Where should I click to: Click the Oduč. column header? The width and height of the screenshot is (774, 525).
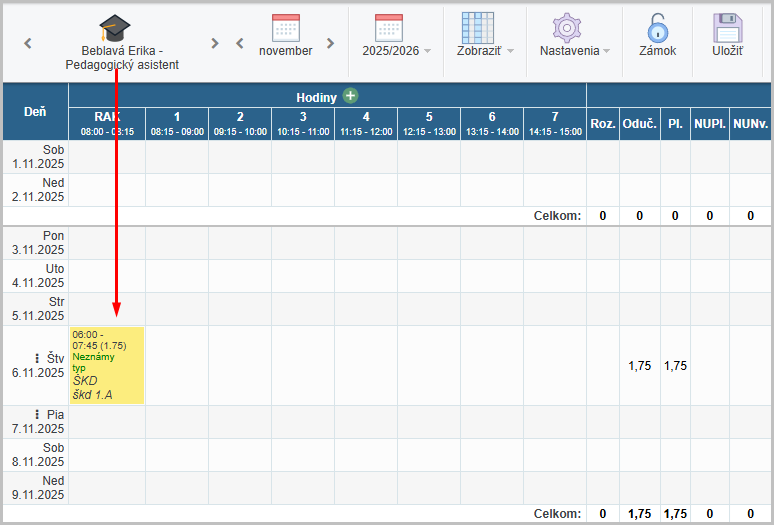click(x=639, y=124)
